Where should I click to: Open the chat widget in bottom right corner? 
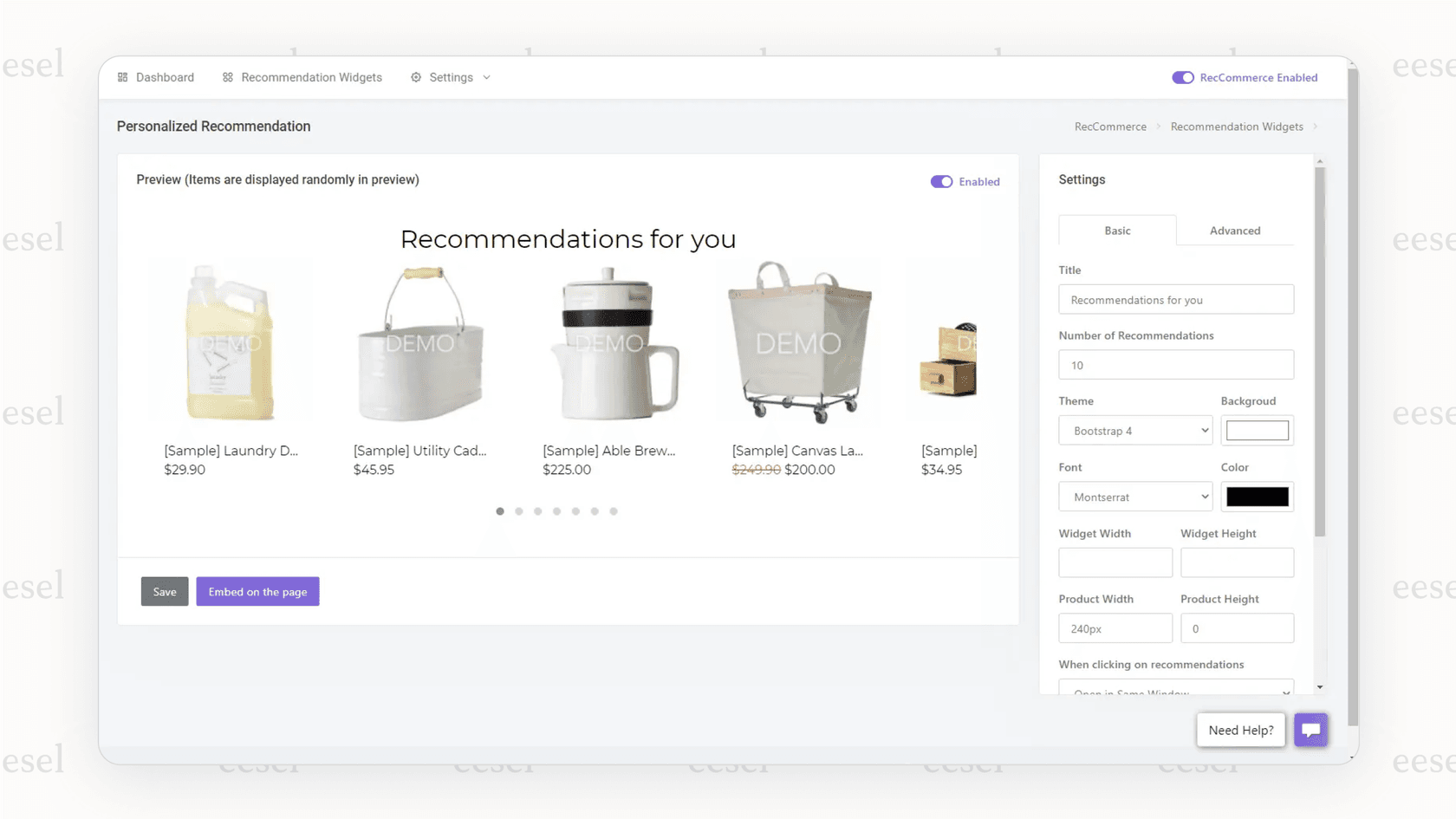[x=1310, y=730]
